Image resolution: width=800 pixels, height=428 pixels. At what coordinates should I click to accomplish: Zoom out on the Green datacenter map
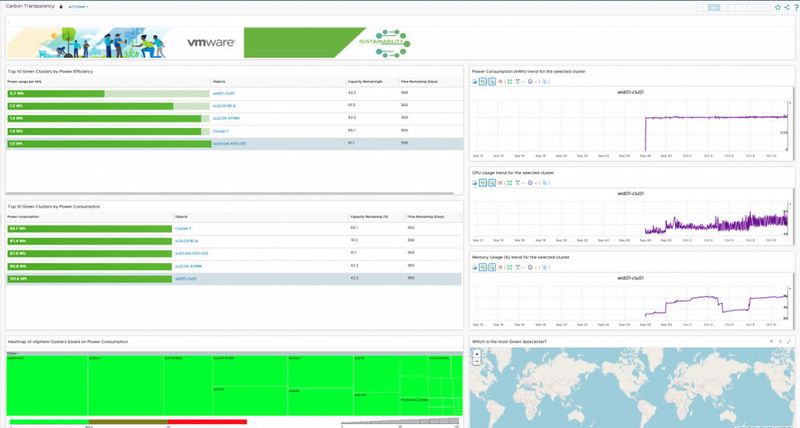[477, 361]
